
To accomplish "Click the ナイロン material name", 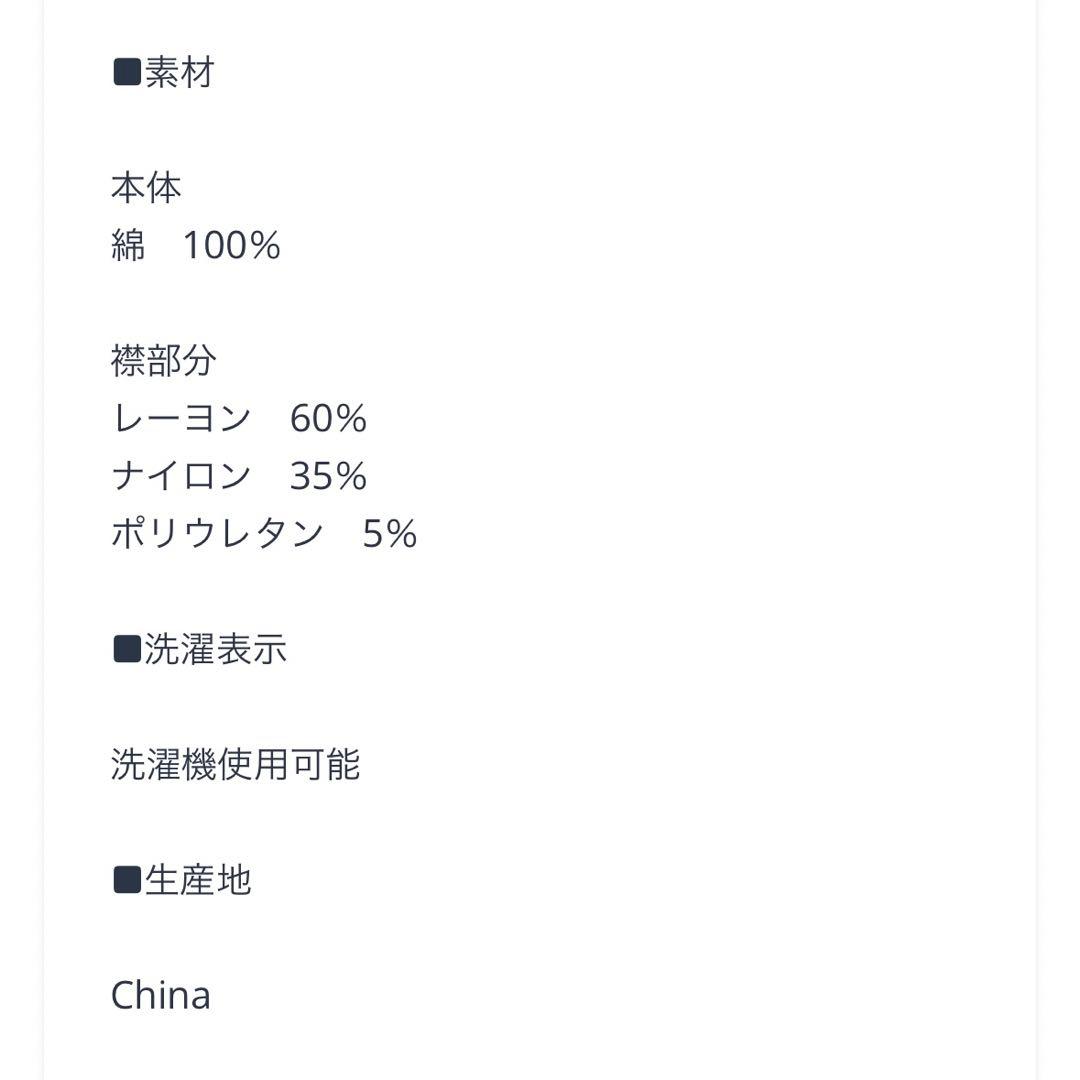I will click(181, 476).
